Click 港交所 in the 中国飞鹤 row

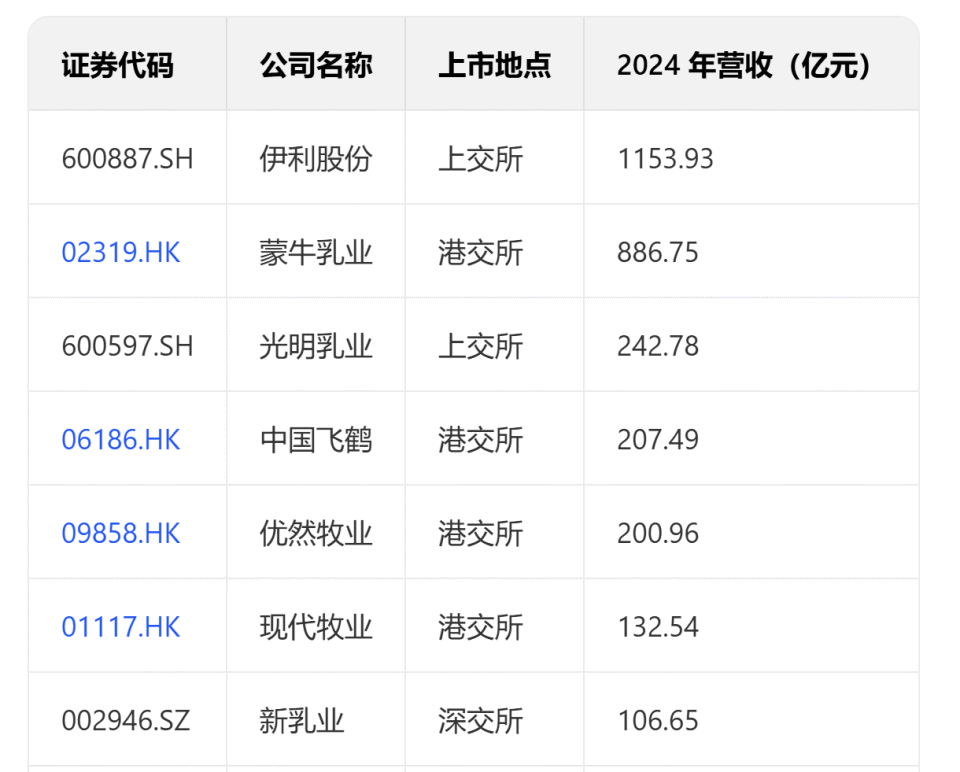point(481,440)
